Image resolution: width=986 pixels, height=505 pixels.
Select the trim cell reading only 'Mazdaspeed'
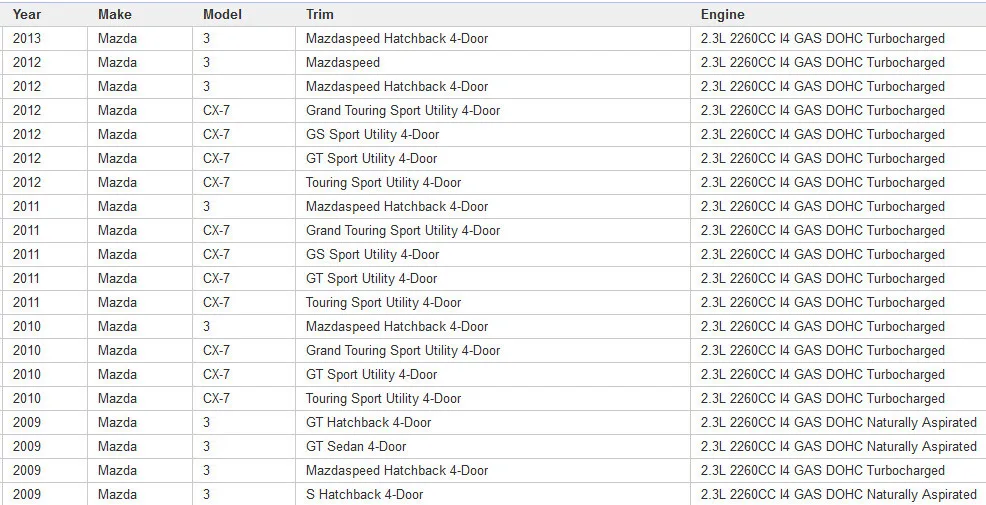point(493,62)
